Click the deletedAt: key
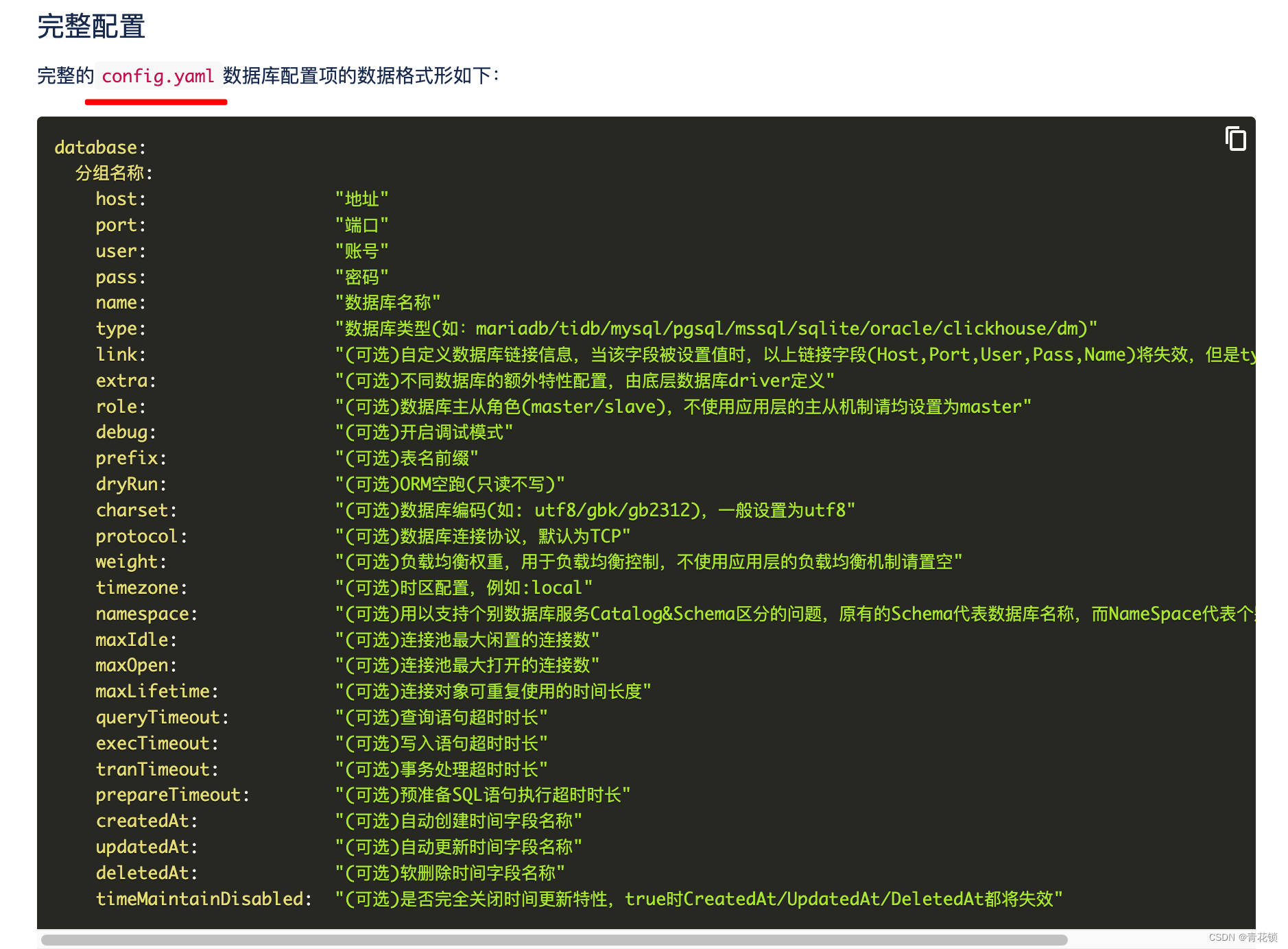Image resolution: width=1288 pixels, height=949 pixels. coord(147,873)
